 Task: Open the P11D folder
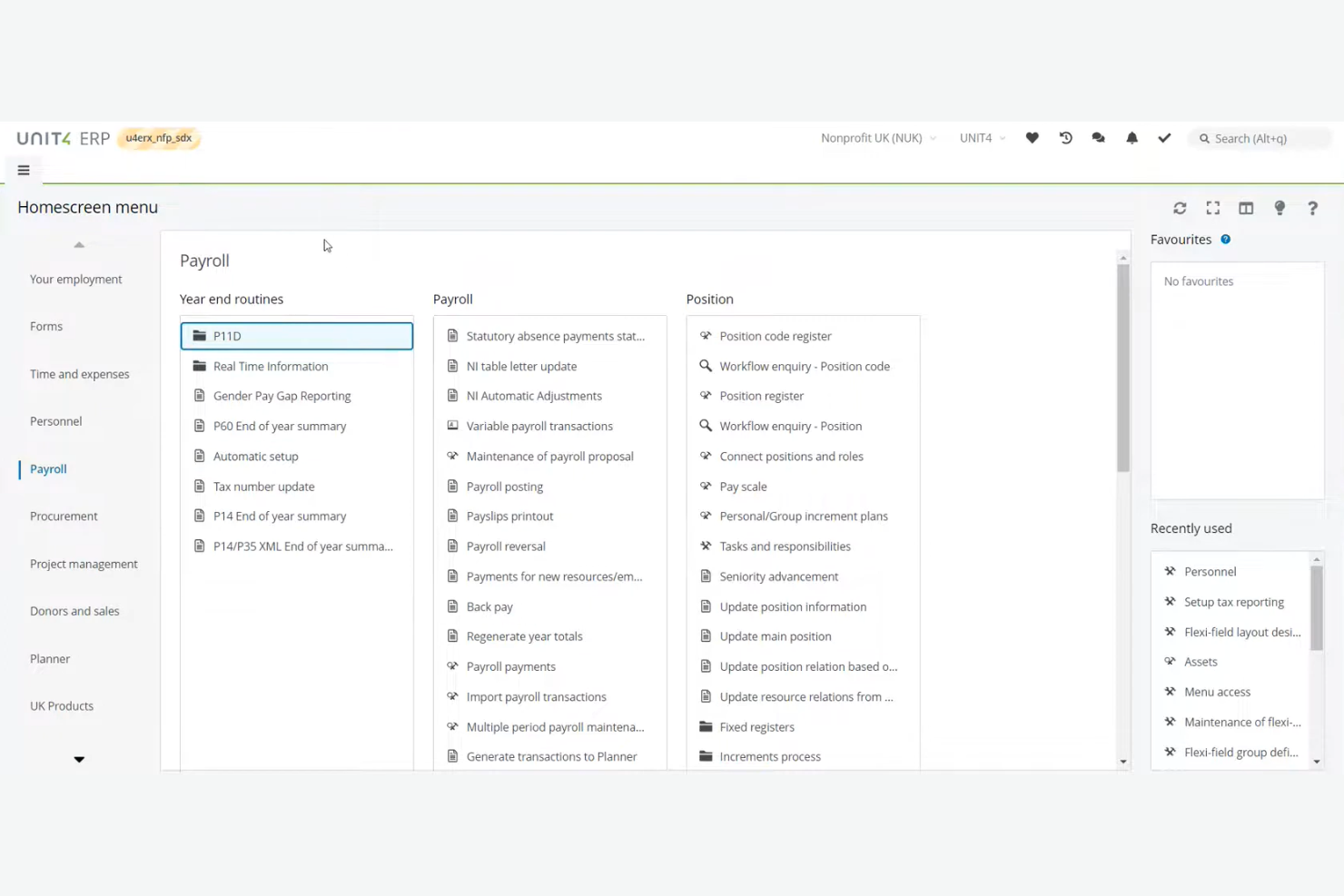pos(227,336)
